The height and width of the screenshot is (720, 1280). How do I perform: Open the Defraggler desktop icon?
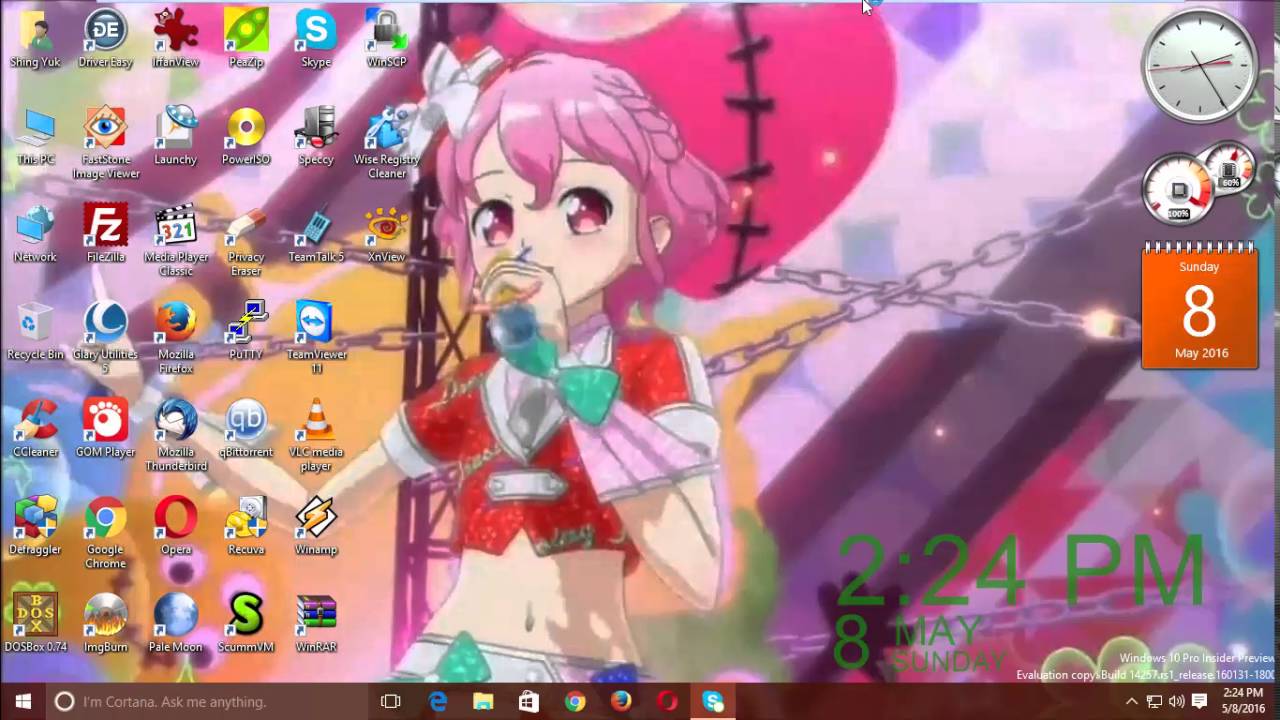tap(35, 526)
